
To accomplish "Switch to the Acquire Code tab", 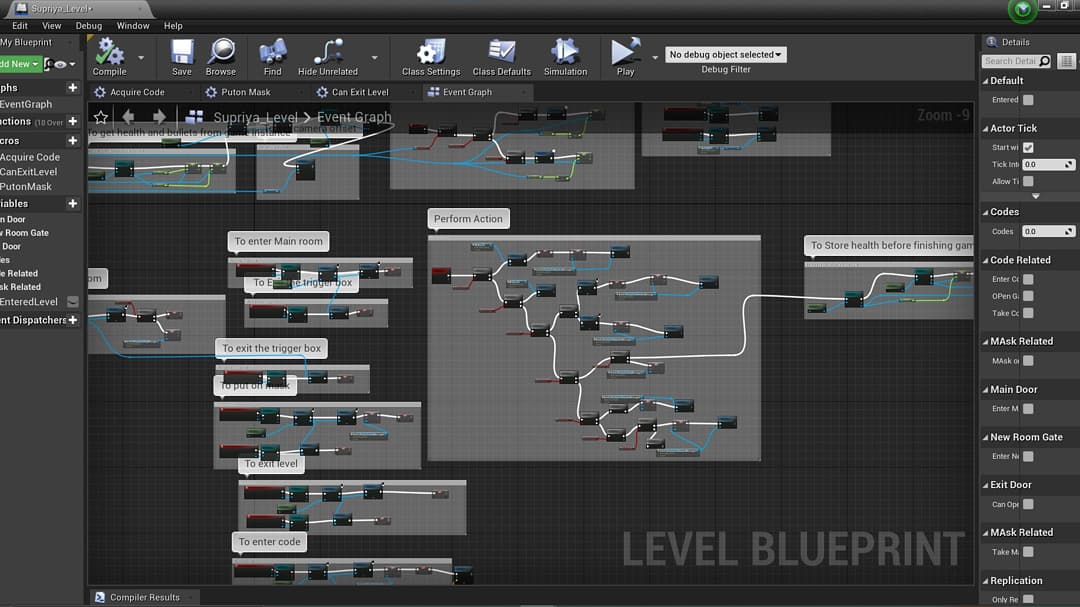I will pos(138,92).
